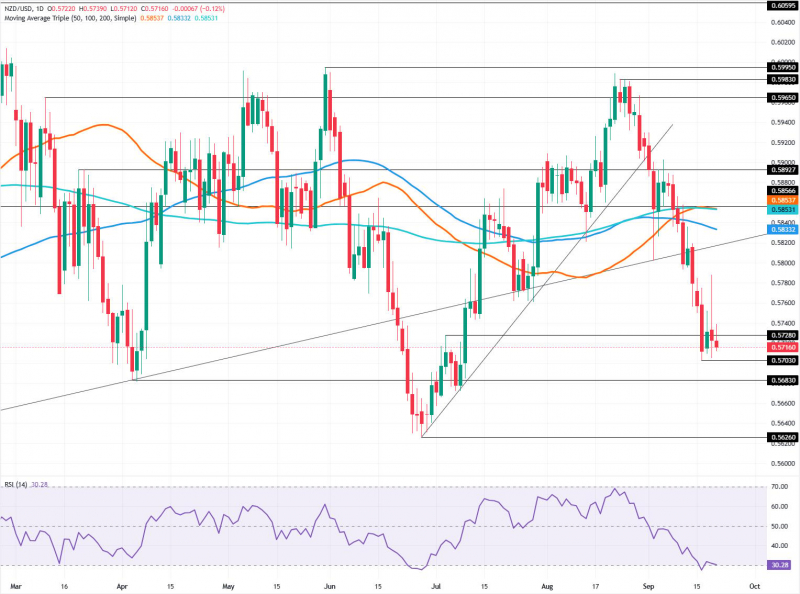Click the RSI 50.00 axis label
The width and height of the screenshot is (800, 594).
779,527
